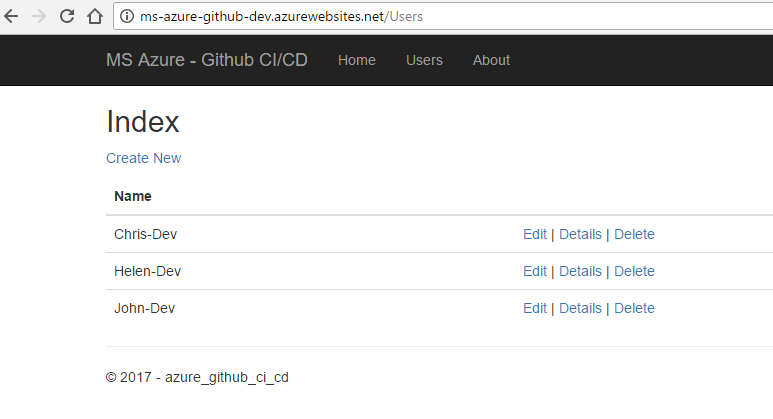Edit the Helen-Dev user
The height and width of the screenshot is (419, 773).
tap(535, 271)
